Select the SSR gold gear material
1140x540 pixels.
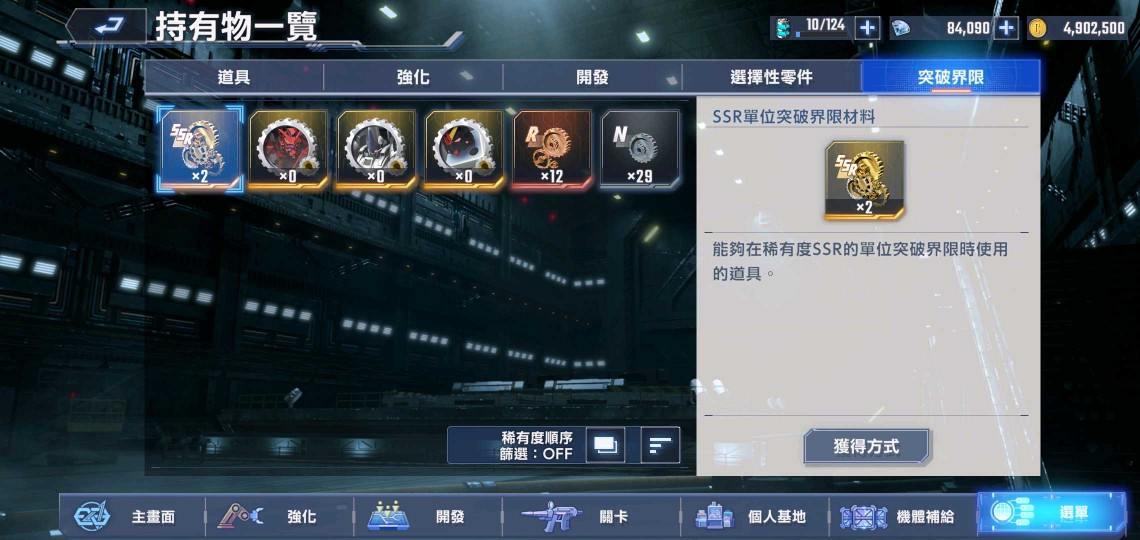200,150
